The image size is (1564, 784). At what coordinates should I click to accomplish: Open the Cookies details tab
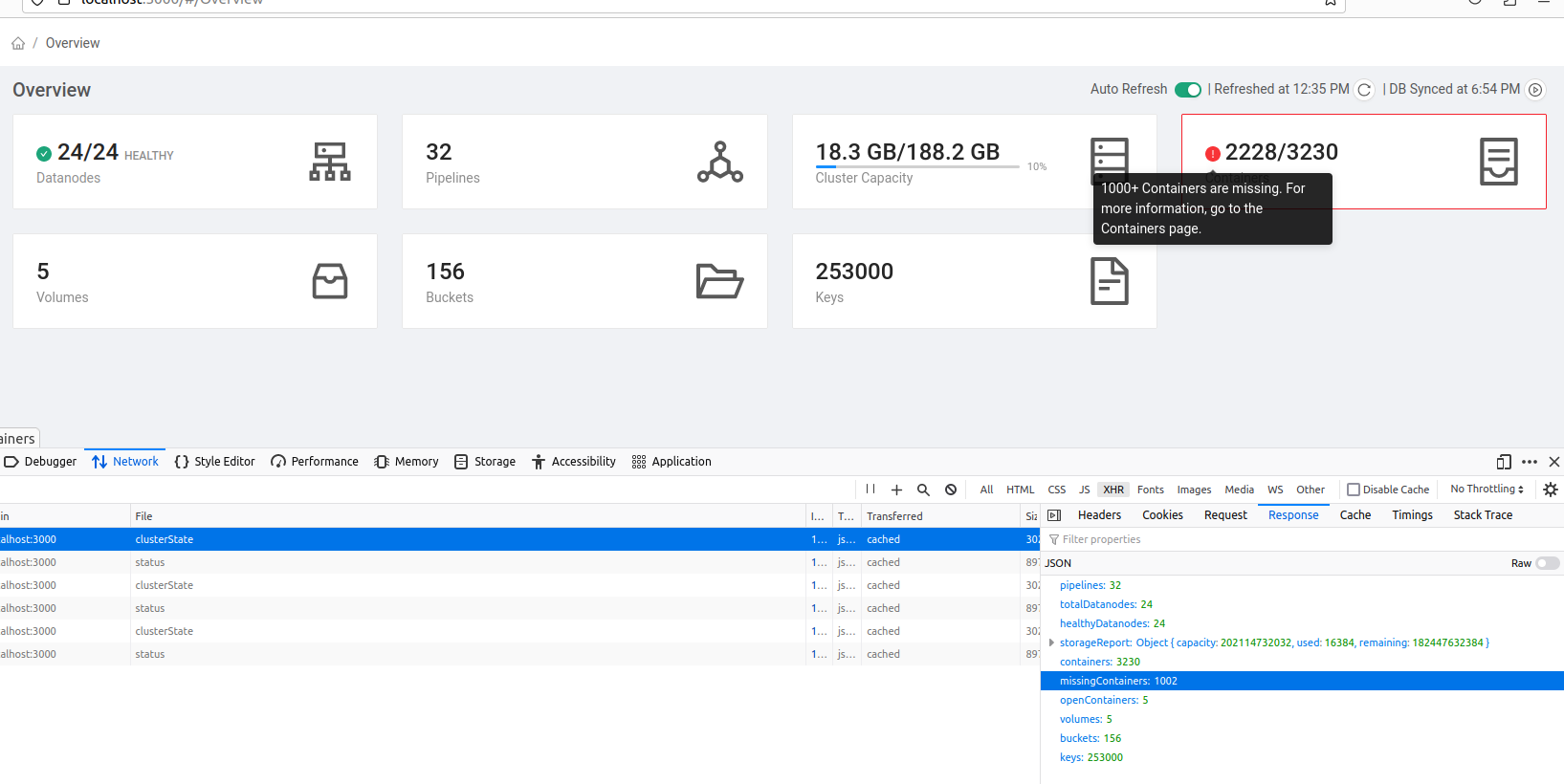[x=1162, y=515]
